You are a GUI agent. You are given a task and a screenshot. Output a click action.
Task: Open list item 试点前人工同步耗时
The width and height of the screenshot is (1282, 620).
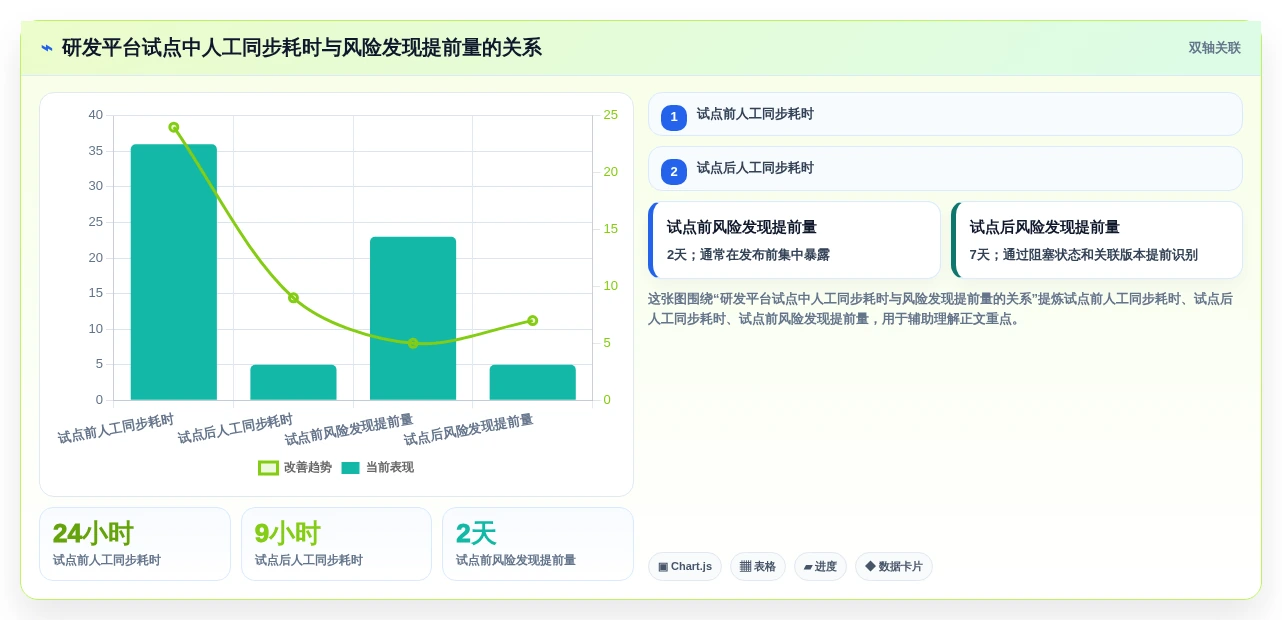945,114
